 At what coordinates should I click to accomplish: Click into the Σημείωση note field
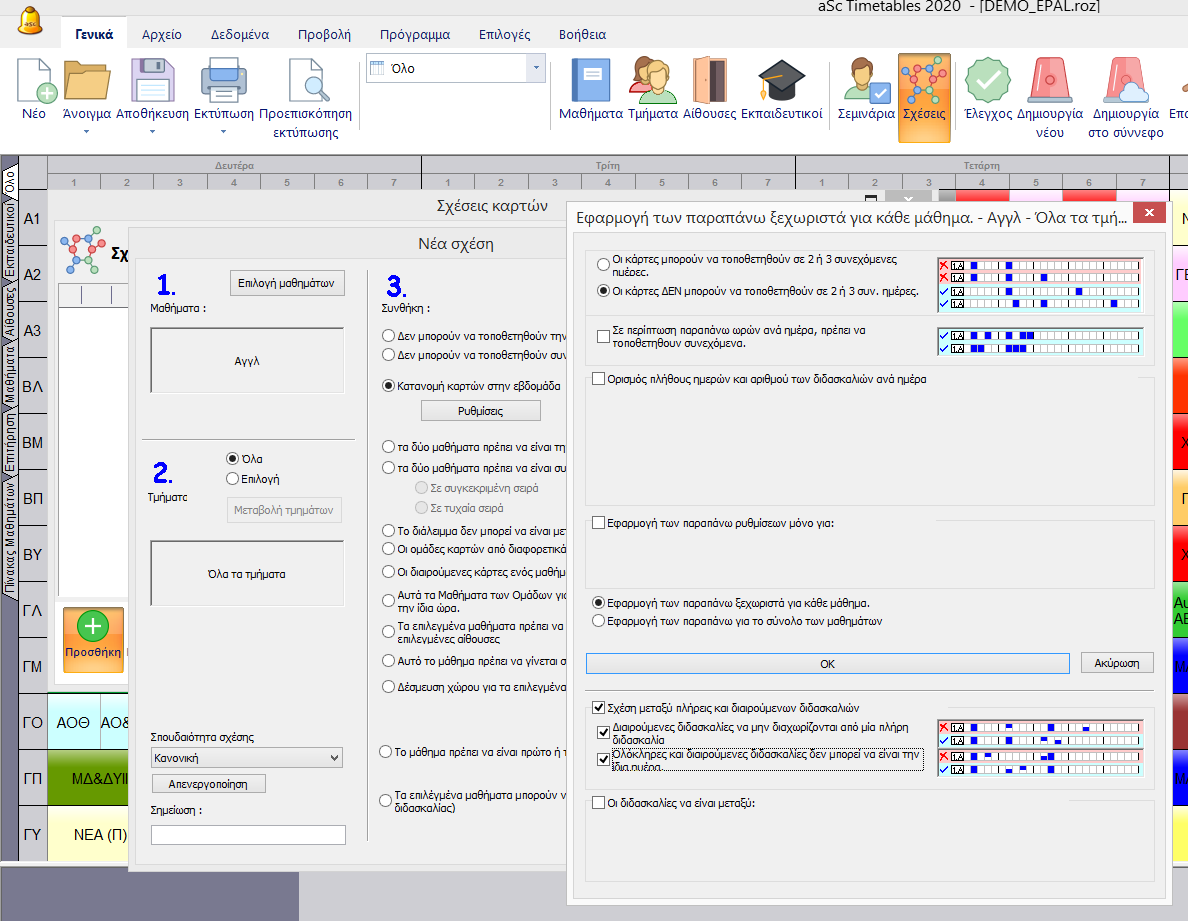(248, 834)
